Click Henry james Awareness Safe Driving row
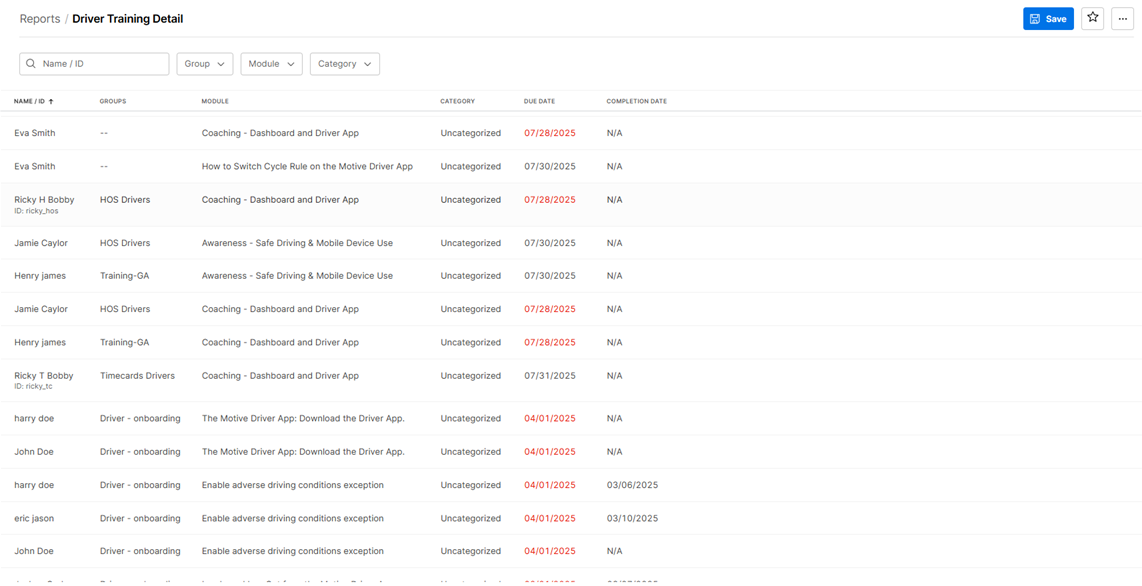1142x586 pixels. (x=297, y=276)
